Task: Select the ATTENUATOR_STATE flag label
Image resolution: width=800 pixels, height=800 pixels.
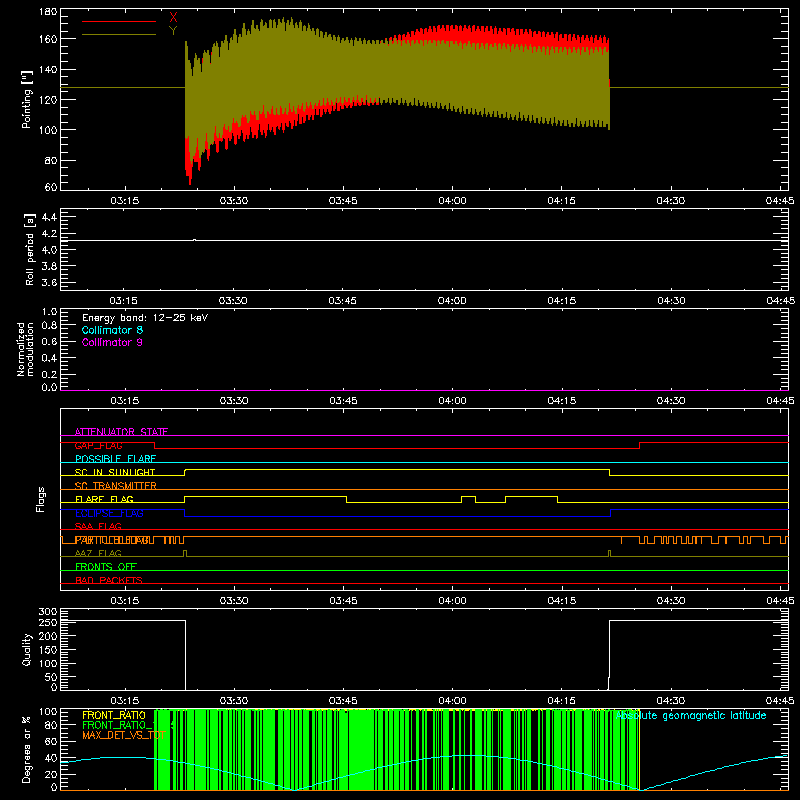Action: tap(121, 432)
